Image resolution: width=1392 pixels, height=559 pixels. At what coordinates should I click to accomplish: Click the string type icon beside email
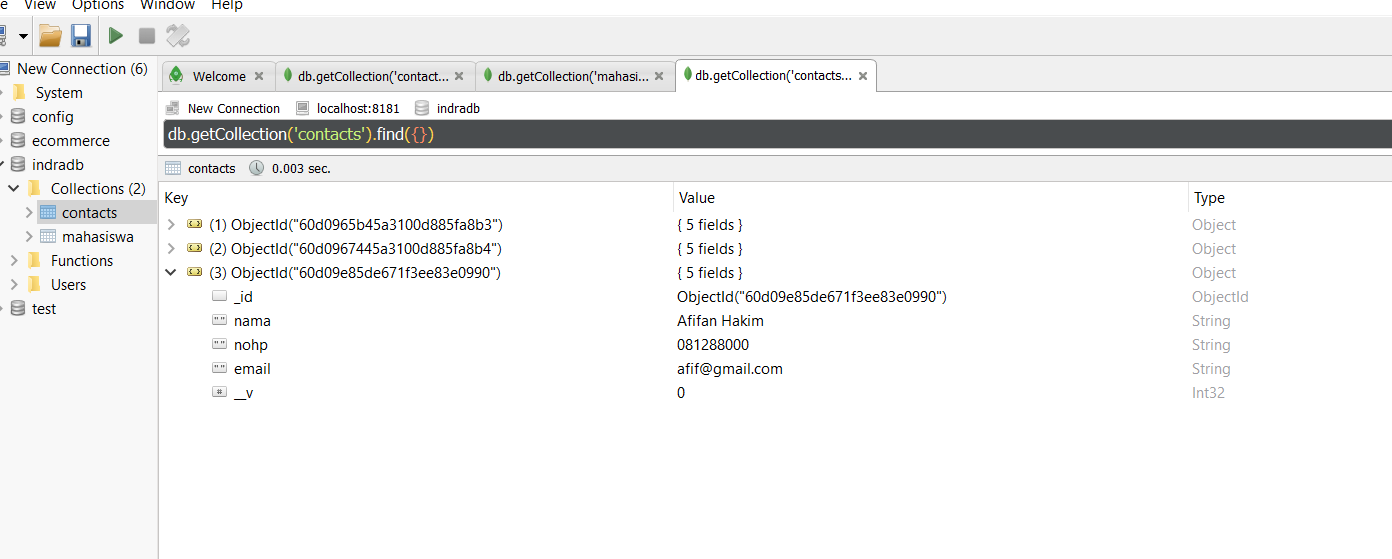click(220, 369)
